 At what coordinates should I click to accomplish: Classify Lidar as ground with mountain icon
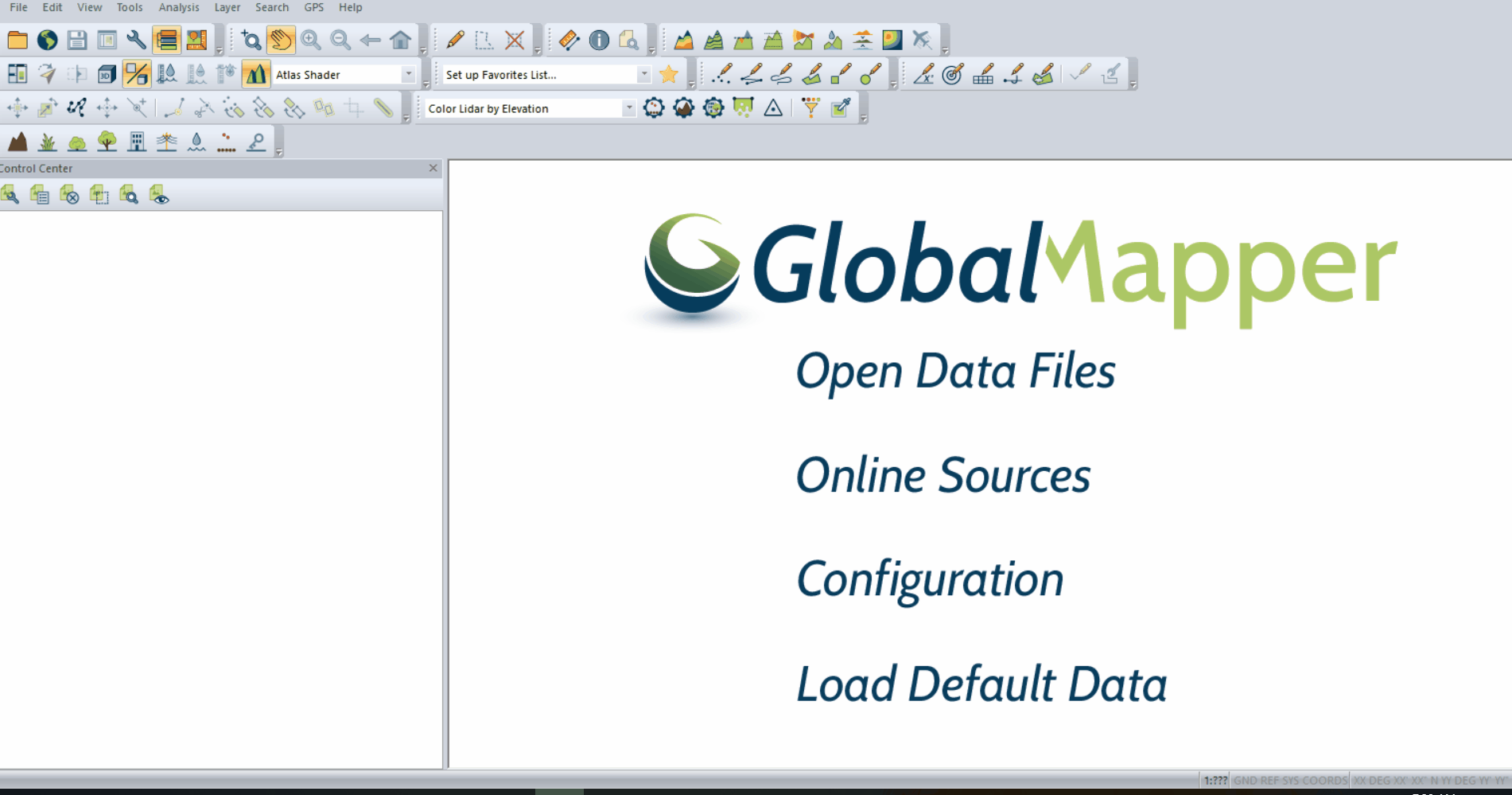pos(17,142)
